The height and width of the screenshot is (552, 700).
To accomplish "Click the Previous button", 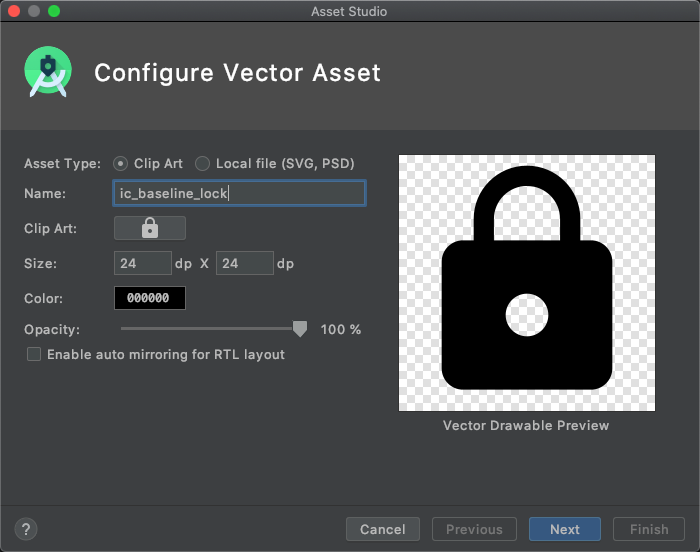I will point(474,529).
